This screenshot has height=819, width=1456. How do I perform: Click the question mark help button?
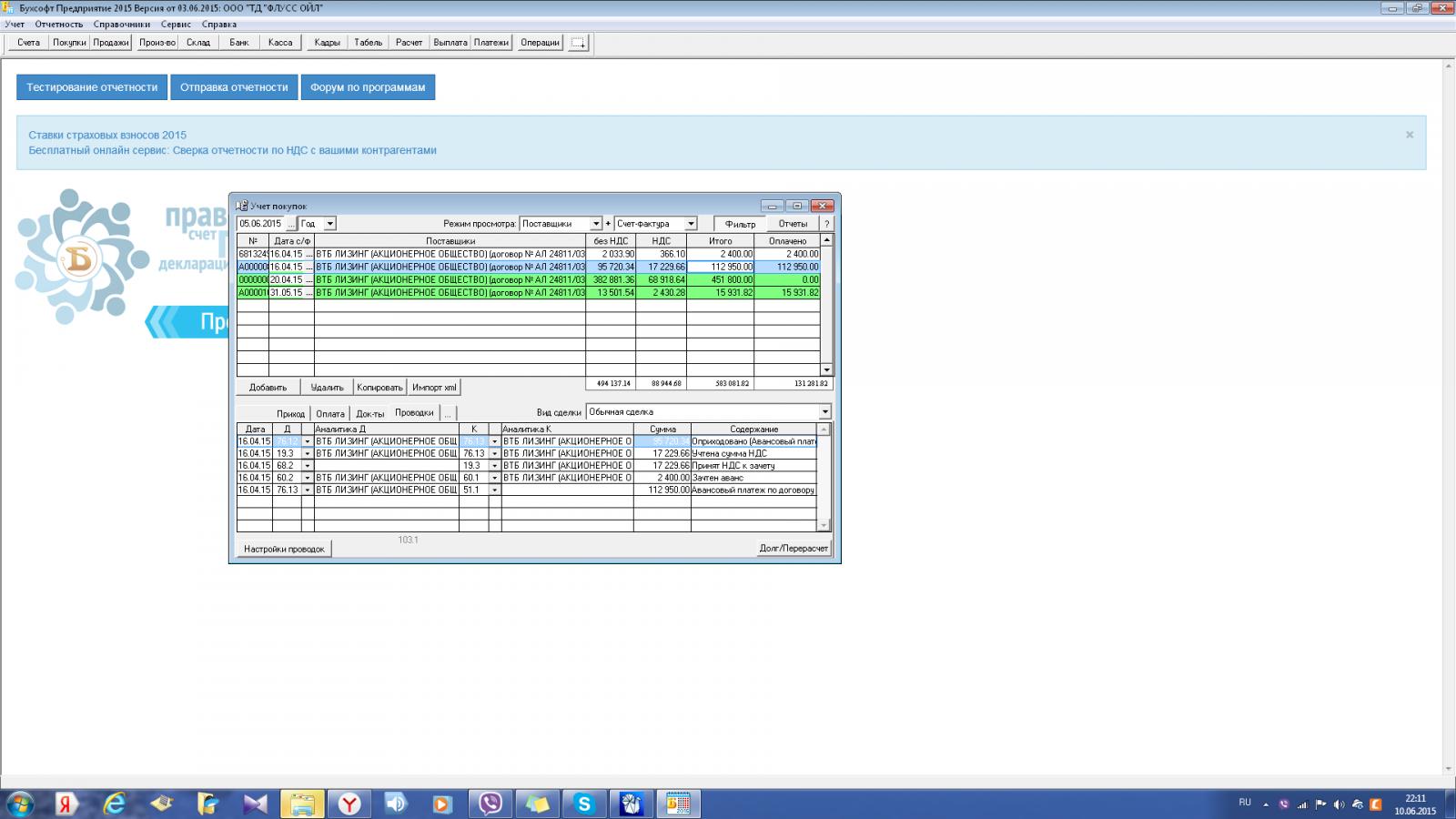click(x=826, y=224)
